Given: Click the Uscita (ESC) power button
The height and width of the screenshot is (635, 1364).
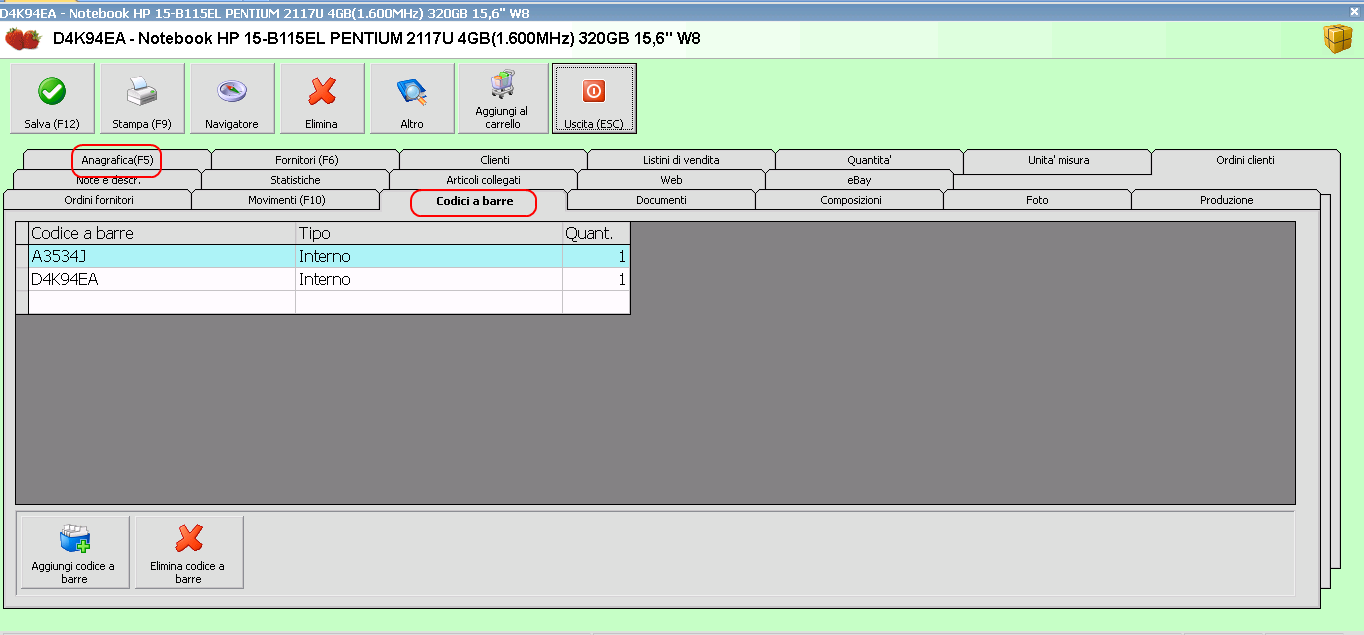Looking at the screenshot, I should click(x=594, y=98).
